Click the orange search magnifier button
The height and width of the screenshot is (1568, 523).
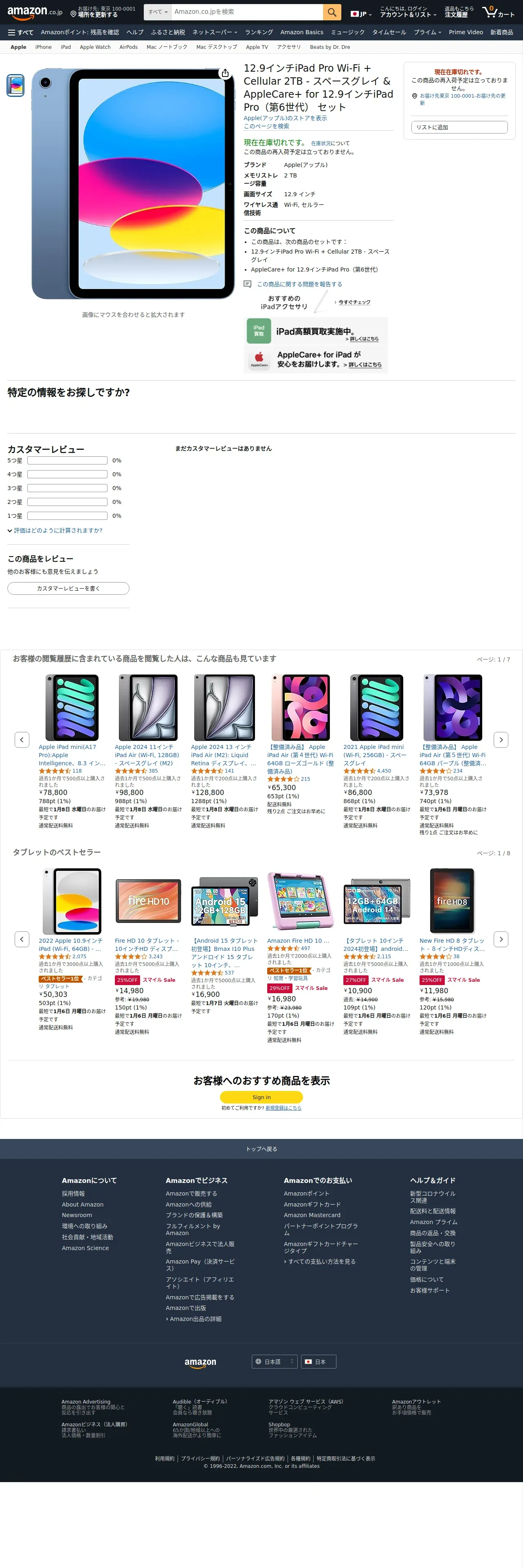[x=331, y=12]
